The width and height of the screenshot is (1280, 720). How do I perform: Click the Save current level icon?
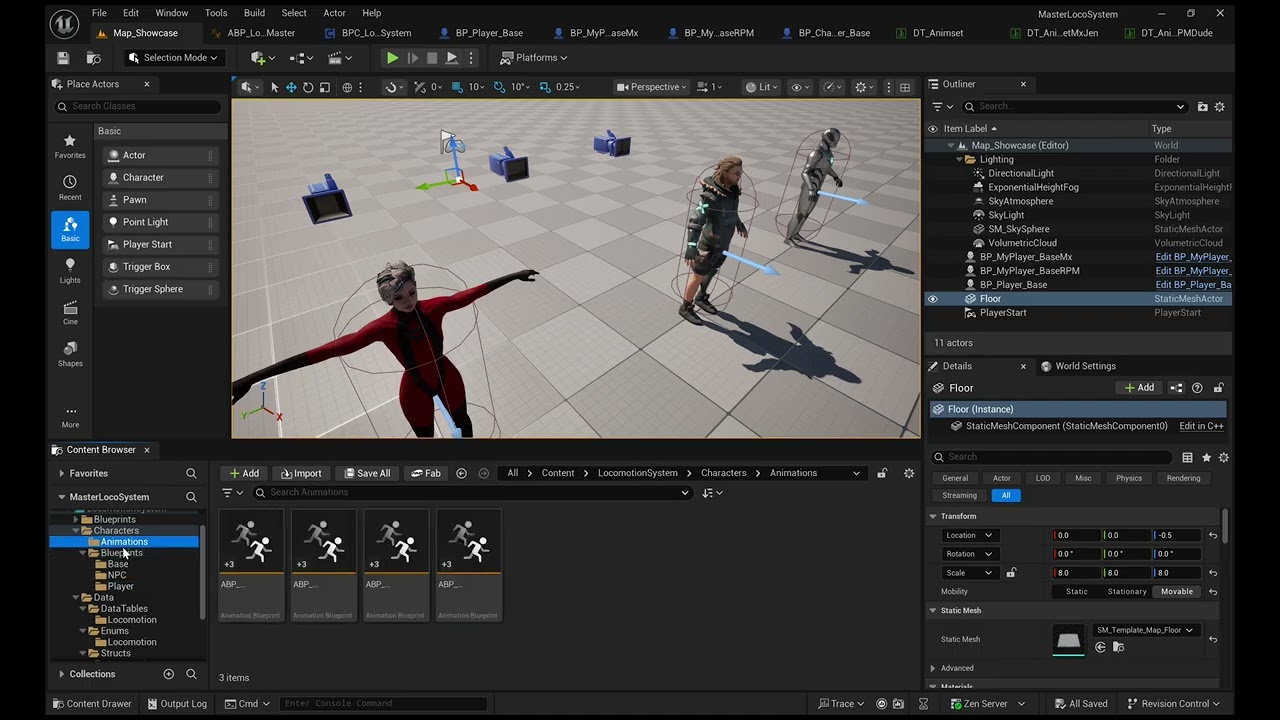click(63, 58)
